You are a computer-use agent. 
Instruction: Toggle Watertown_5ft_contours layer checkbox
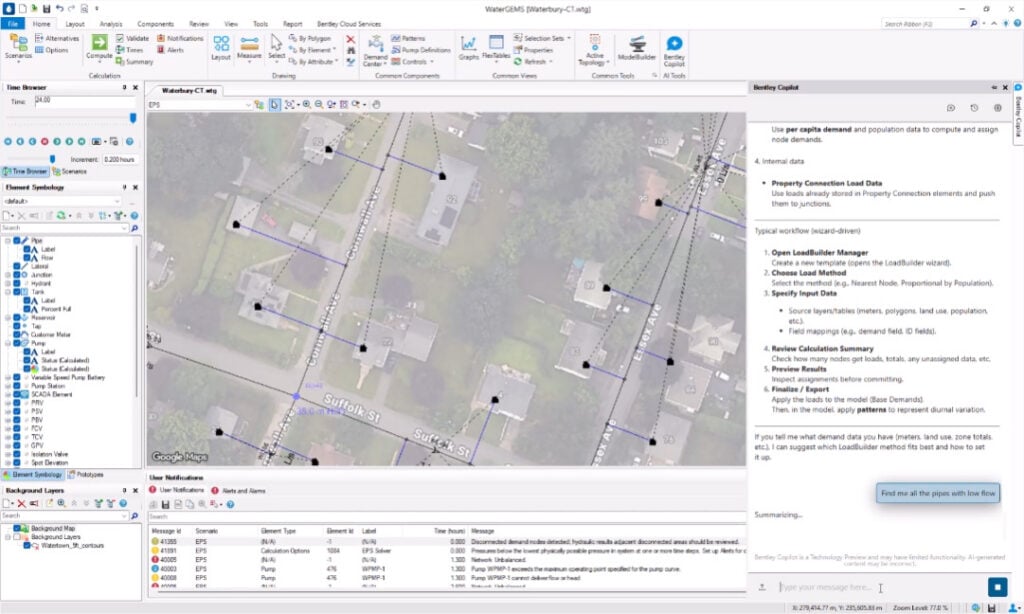pyautogui.click(x=27, y=545)
